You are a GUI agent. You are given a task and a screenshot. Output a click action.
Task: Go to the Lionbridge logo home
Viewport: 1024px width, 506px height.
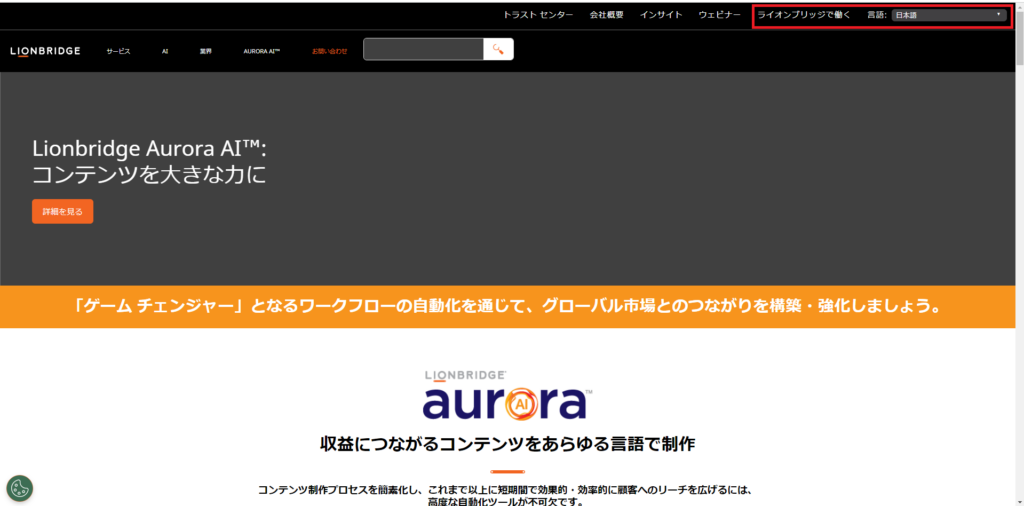coord(45,51)
